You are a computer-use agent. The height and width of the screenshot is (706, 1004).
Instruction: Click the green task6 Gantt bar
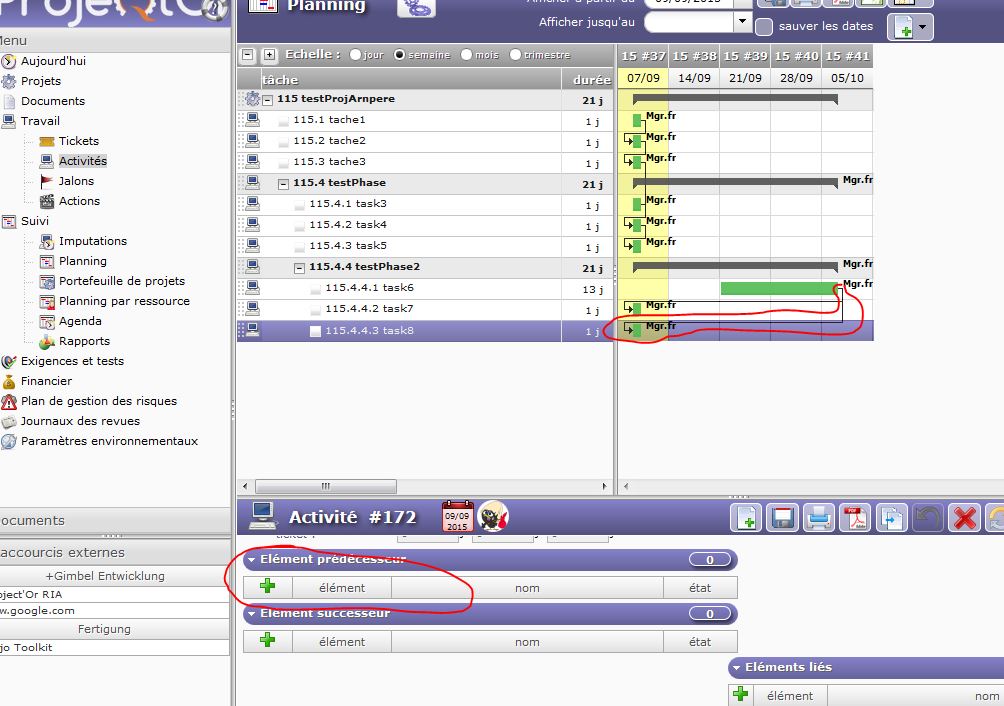click(x=778, y=288)
